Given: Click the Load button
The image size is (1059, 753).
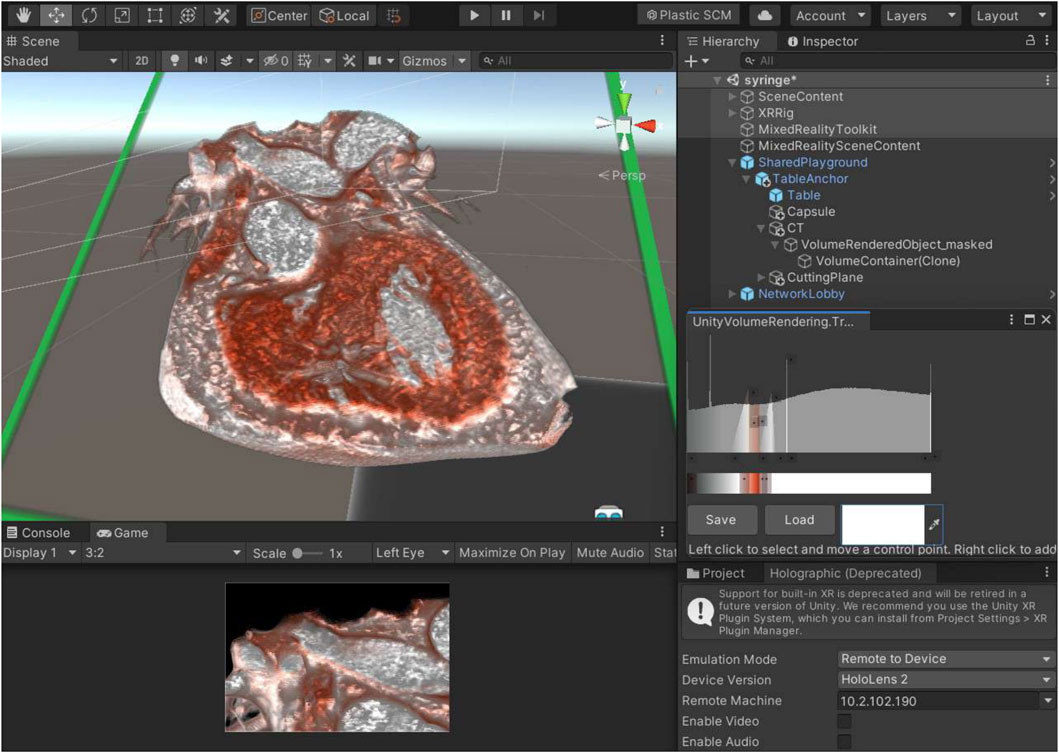Looking at the screenshot, I should [798, 520].
